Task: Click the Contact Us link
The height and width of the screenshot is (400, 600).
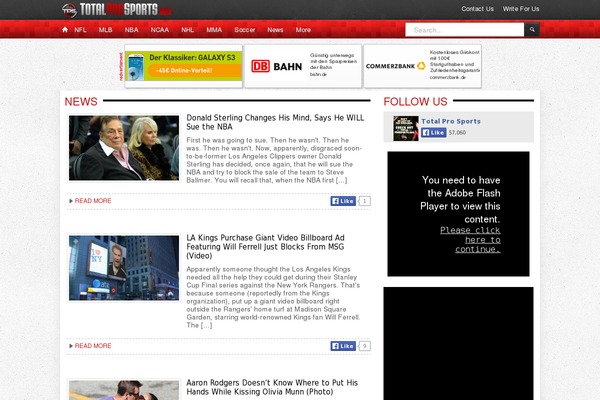Action: click(477, 9)
